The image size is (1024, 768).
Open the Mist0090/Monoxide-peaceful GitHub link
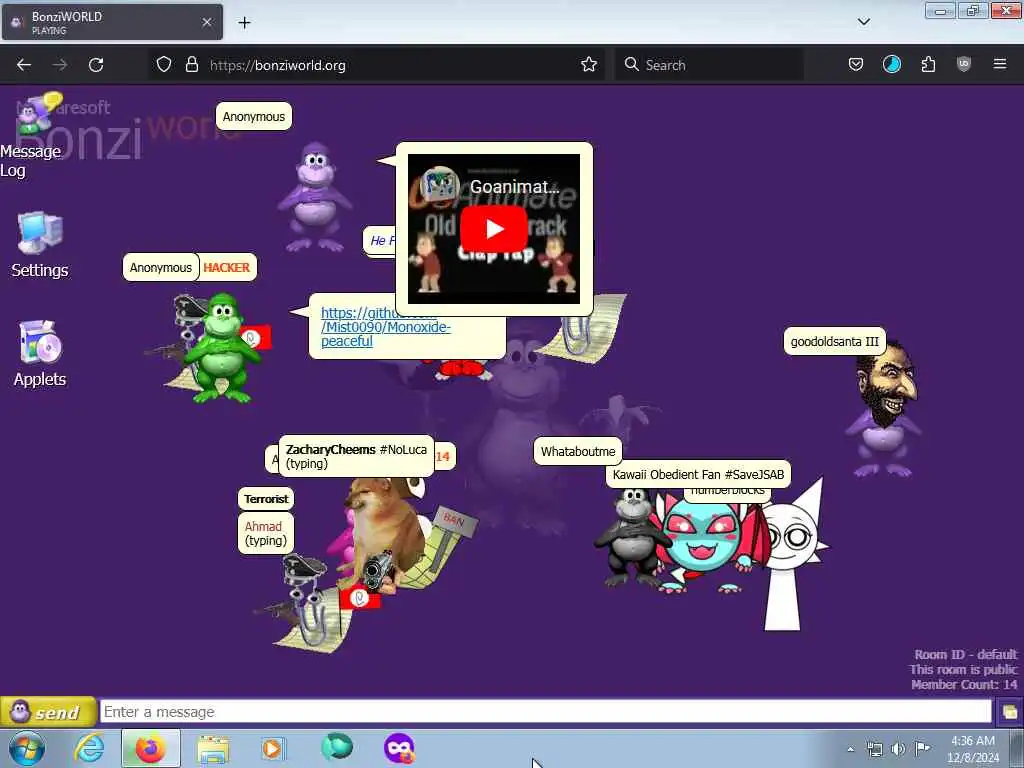pyautogui.click(x=385, y=327)
